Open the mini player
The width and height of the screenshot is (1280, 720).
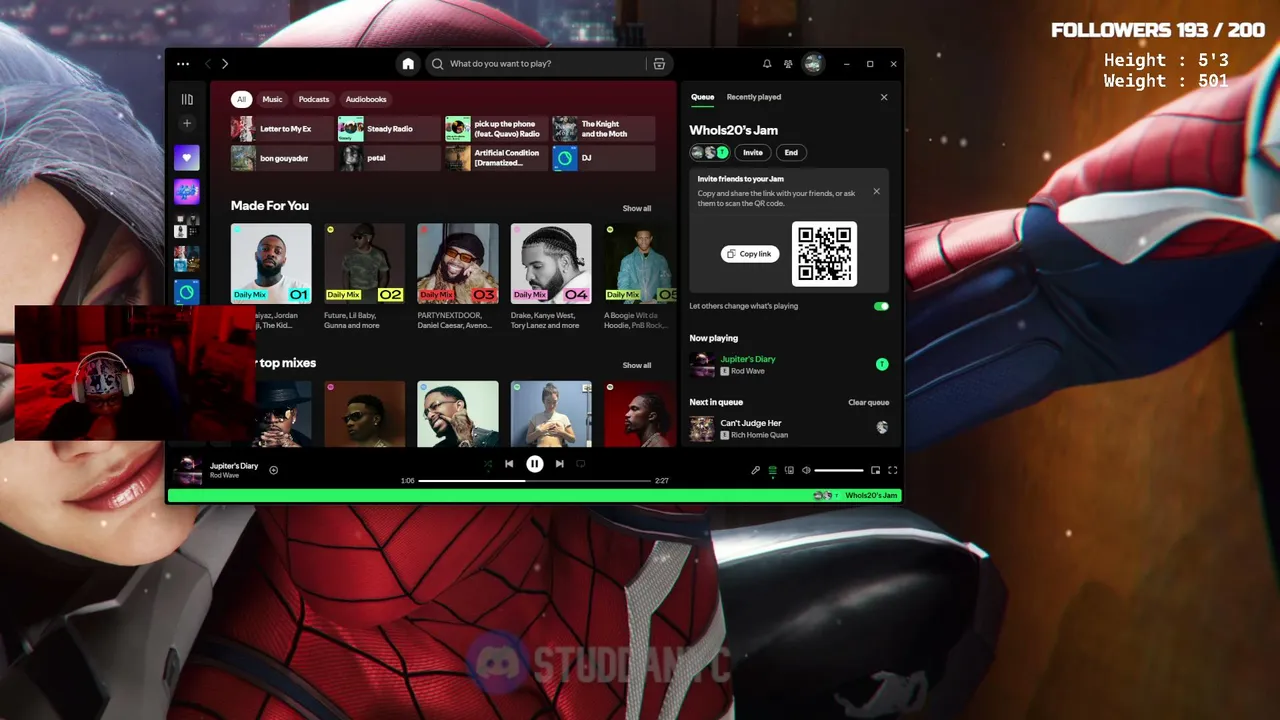(876, 470)
